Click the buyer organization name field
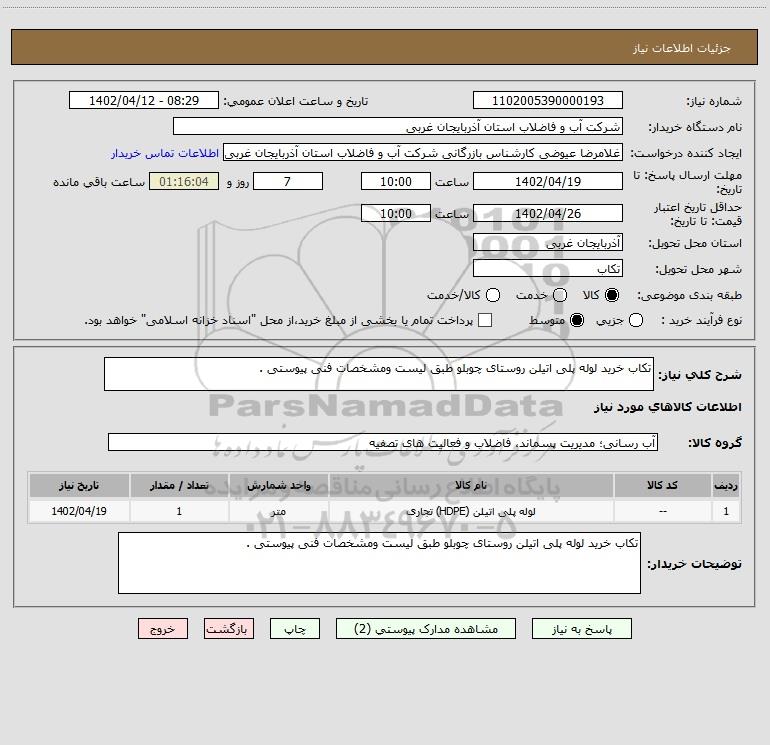 398,126
